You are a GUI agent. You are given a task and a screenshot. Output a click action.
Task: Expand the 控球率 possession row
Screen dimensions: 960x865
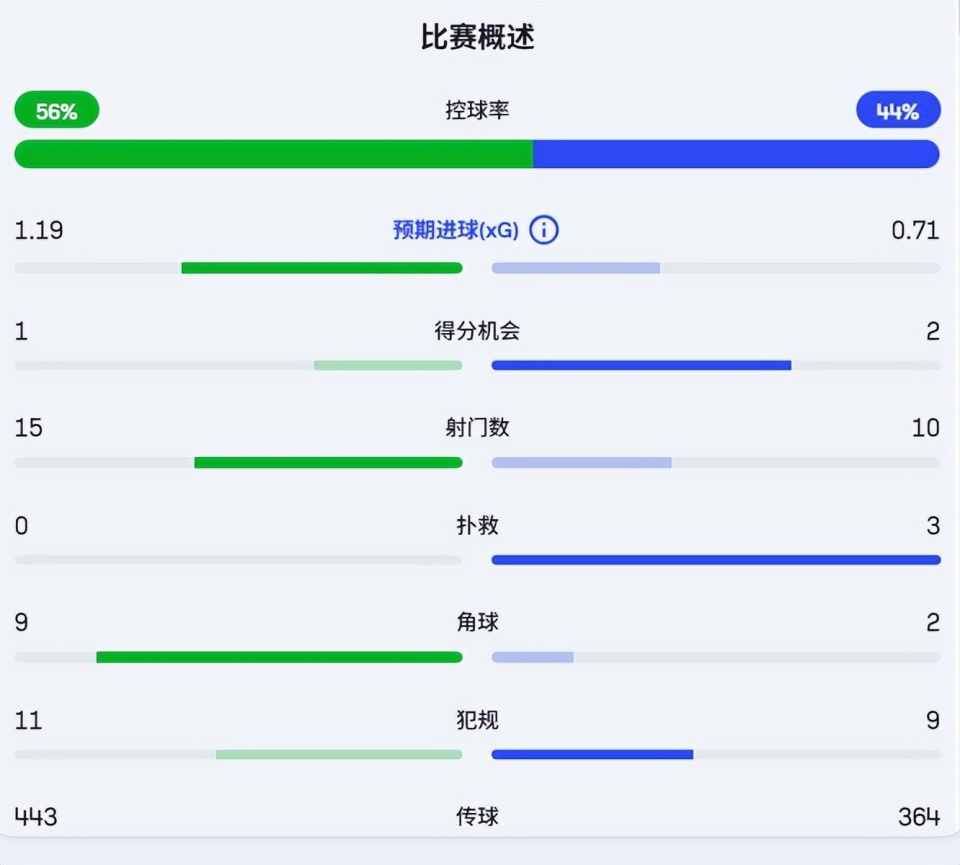[480, 111]
